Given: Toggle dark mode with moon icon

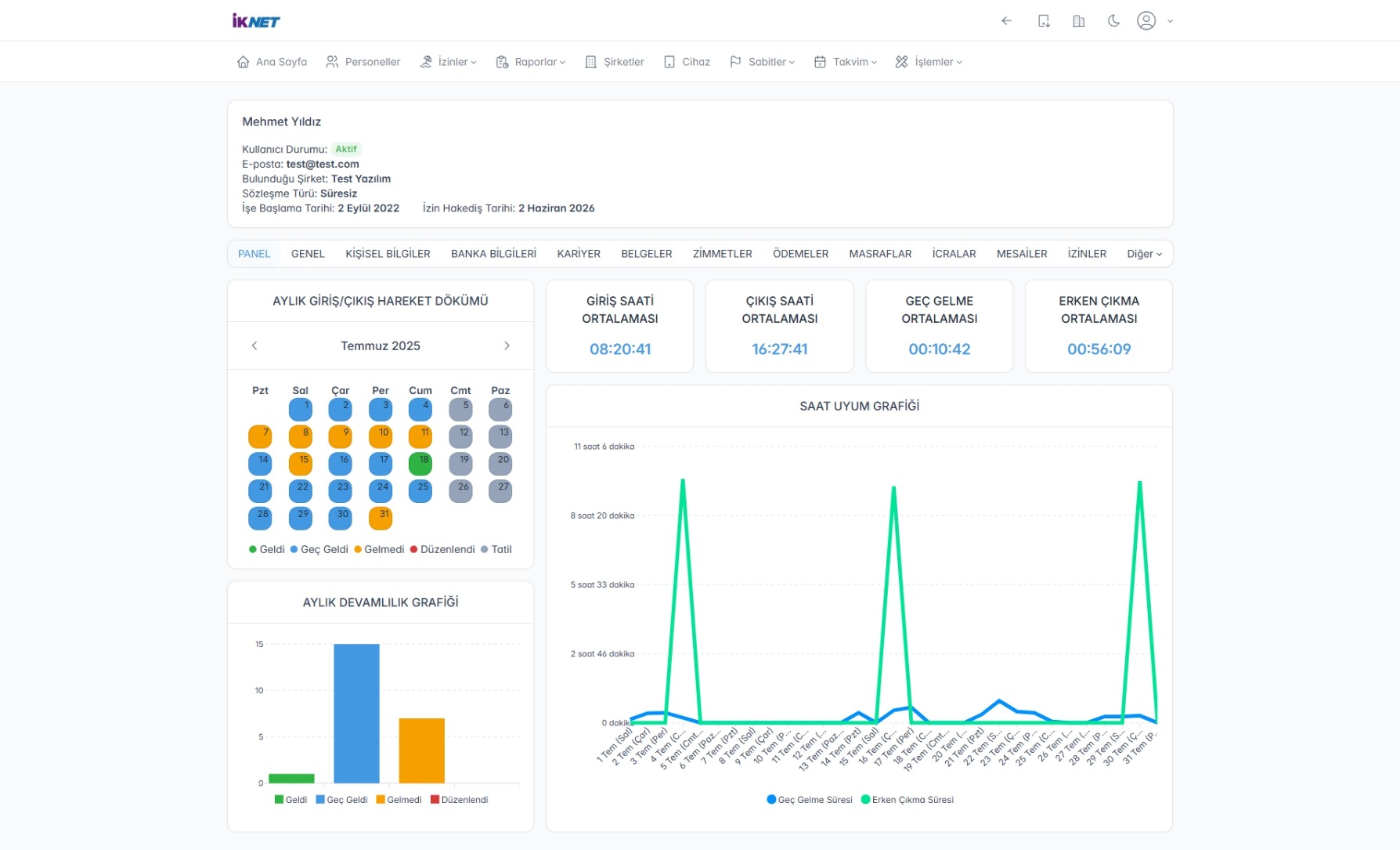Looking at the screenshot, I should pyautogui.click(x=1113, y=21).
